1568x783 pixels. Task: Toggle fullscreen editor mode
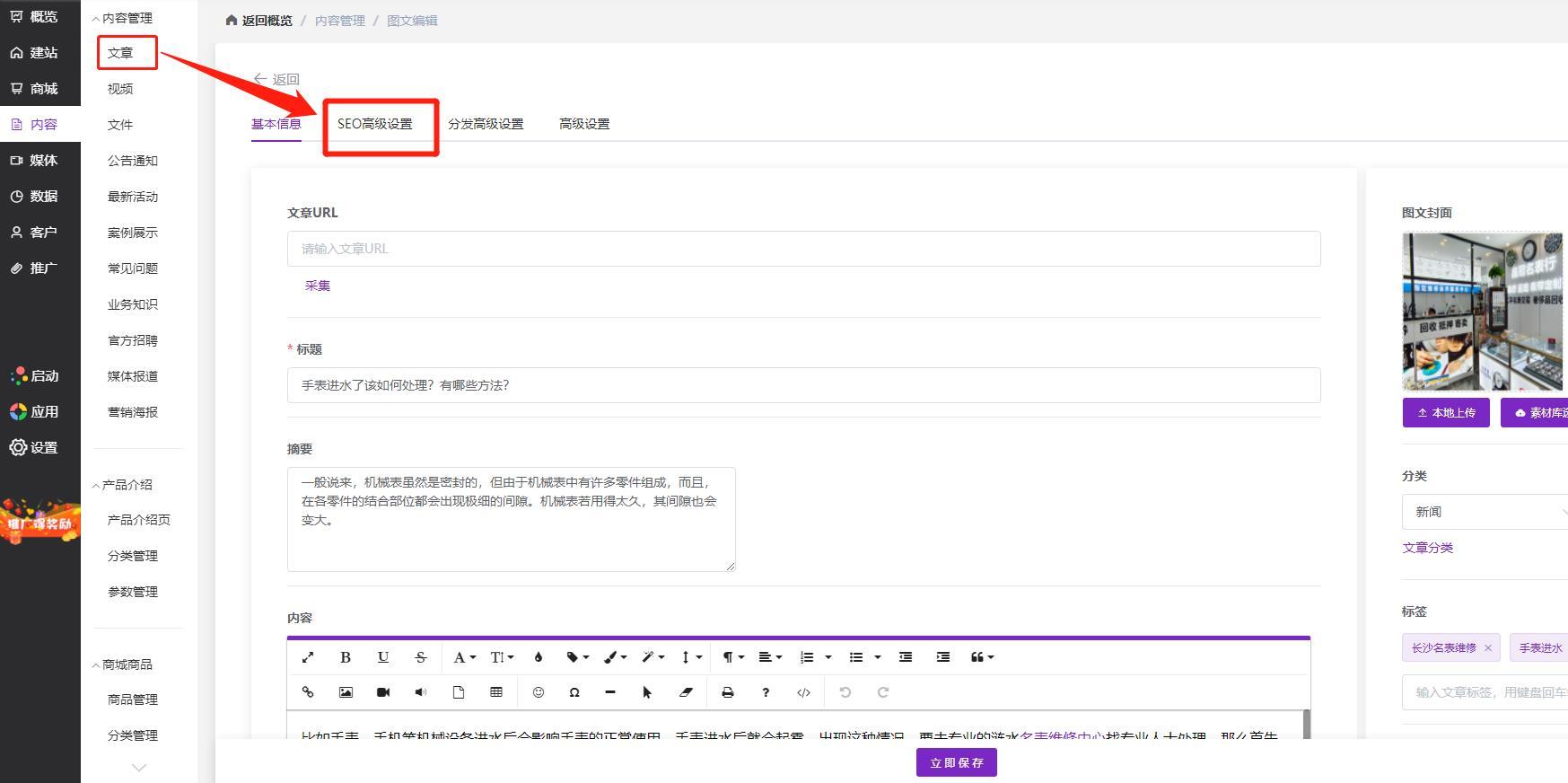tap(308, 657)
